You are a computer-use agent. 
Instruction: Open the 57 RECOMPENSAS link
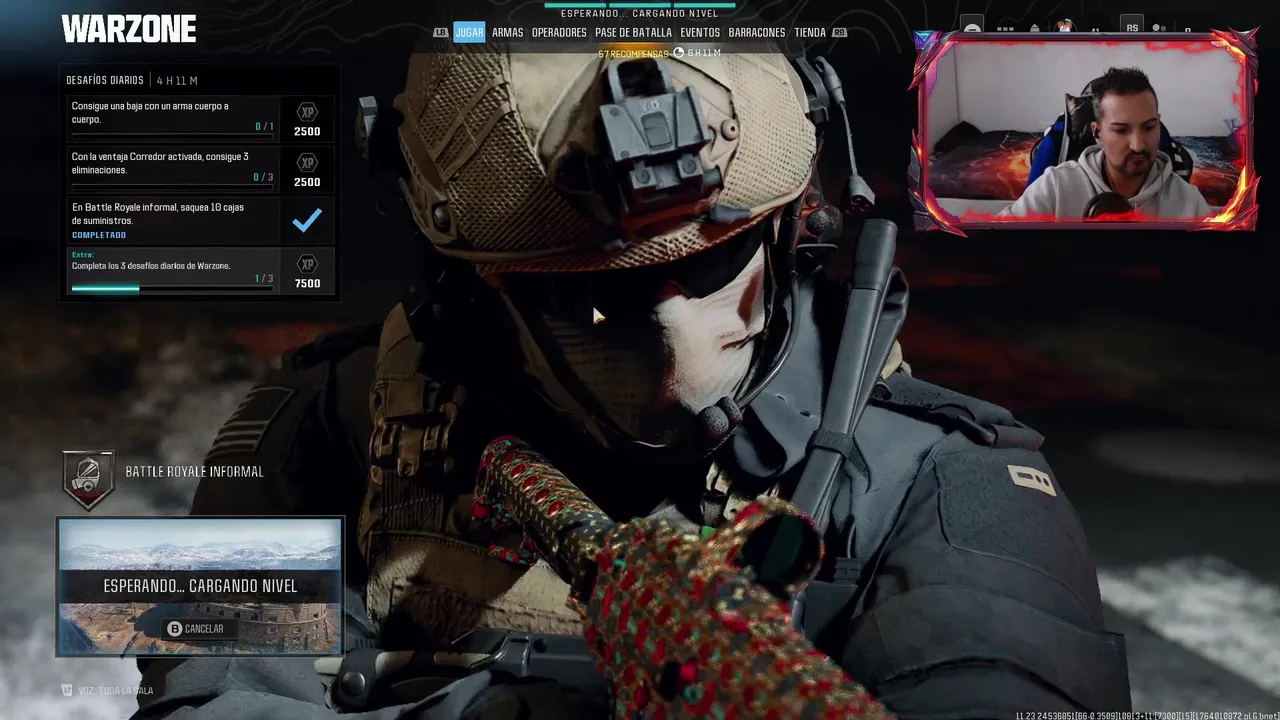633,53
